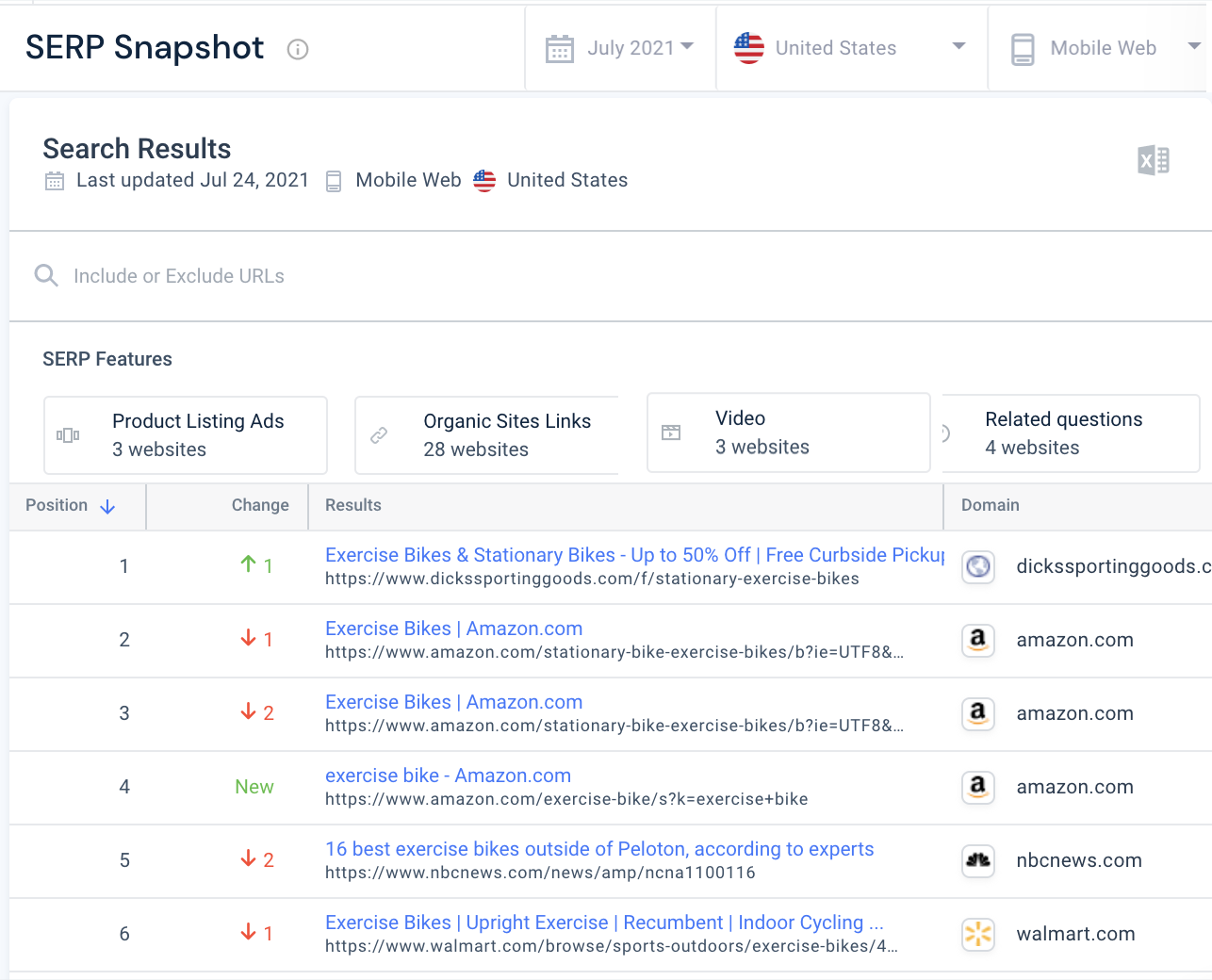Open the 16 best exercise bikes link

pyautogui.click(x=599, y=849)
